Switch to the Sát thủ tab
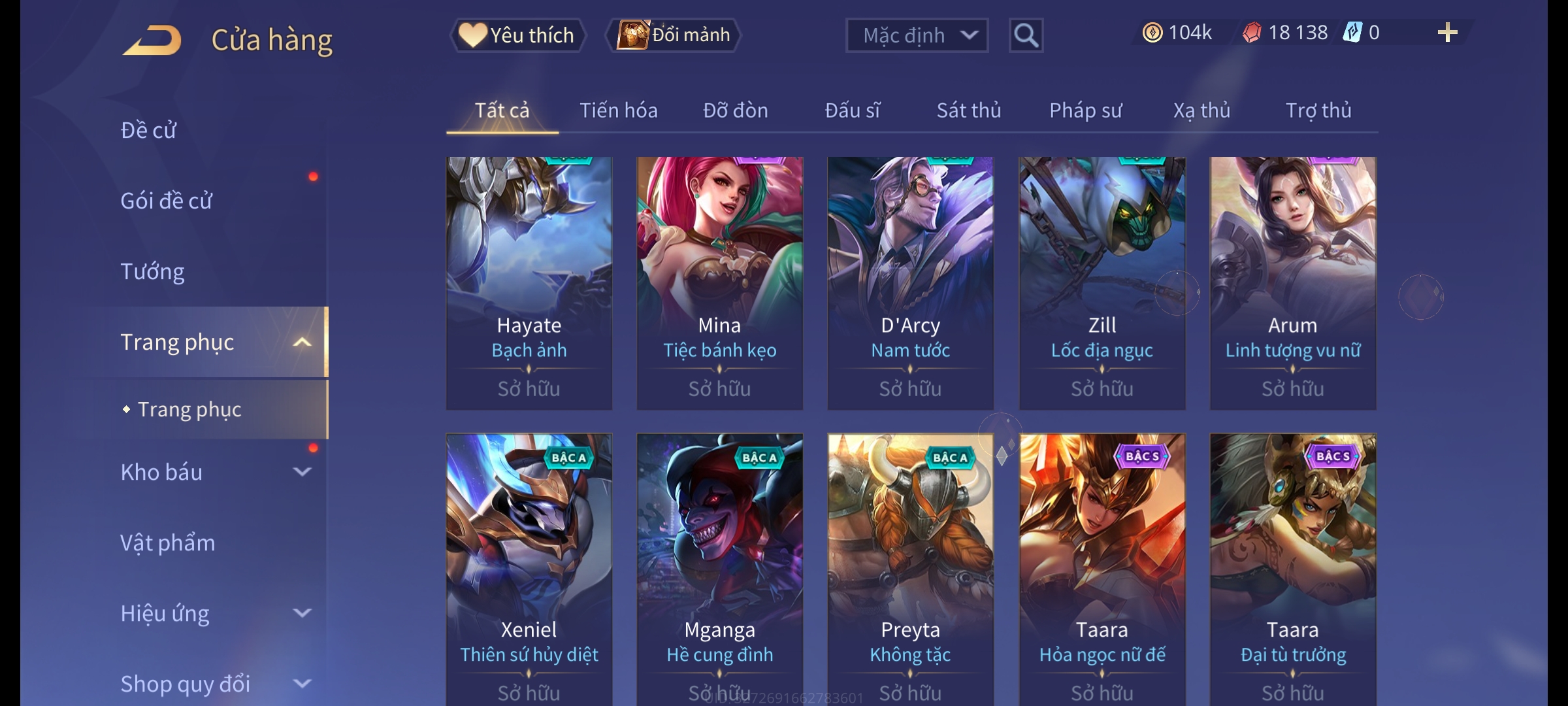The image size is (1568, 706). click(968, 110)
